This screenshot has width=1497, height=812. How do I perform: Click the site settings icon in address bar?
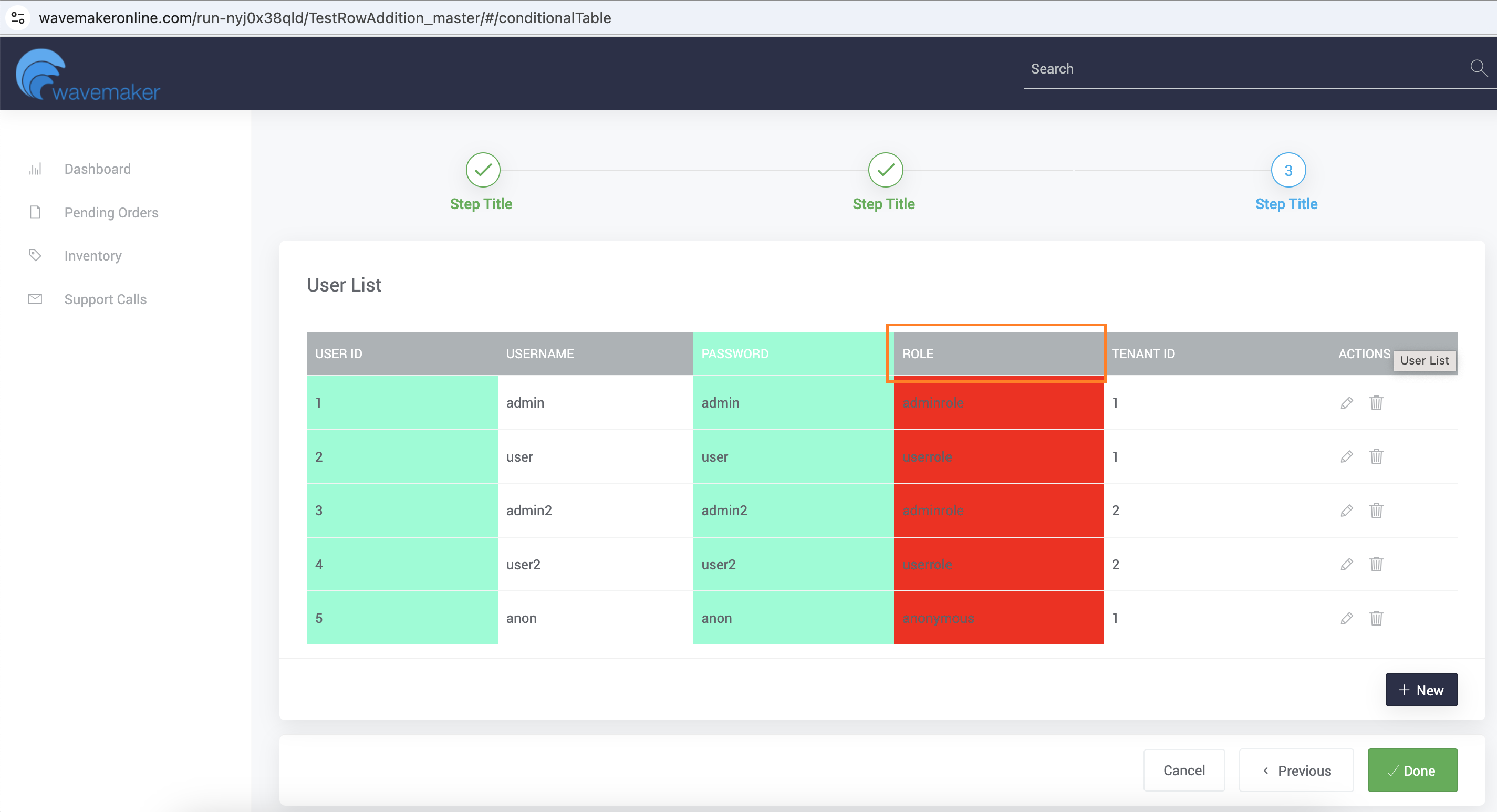tap(18, 17)
